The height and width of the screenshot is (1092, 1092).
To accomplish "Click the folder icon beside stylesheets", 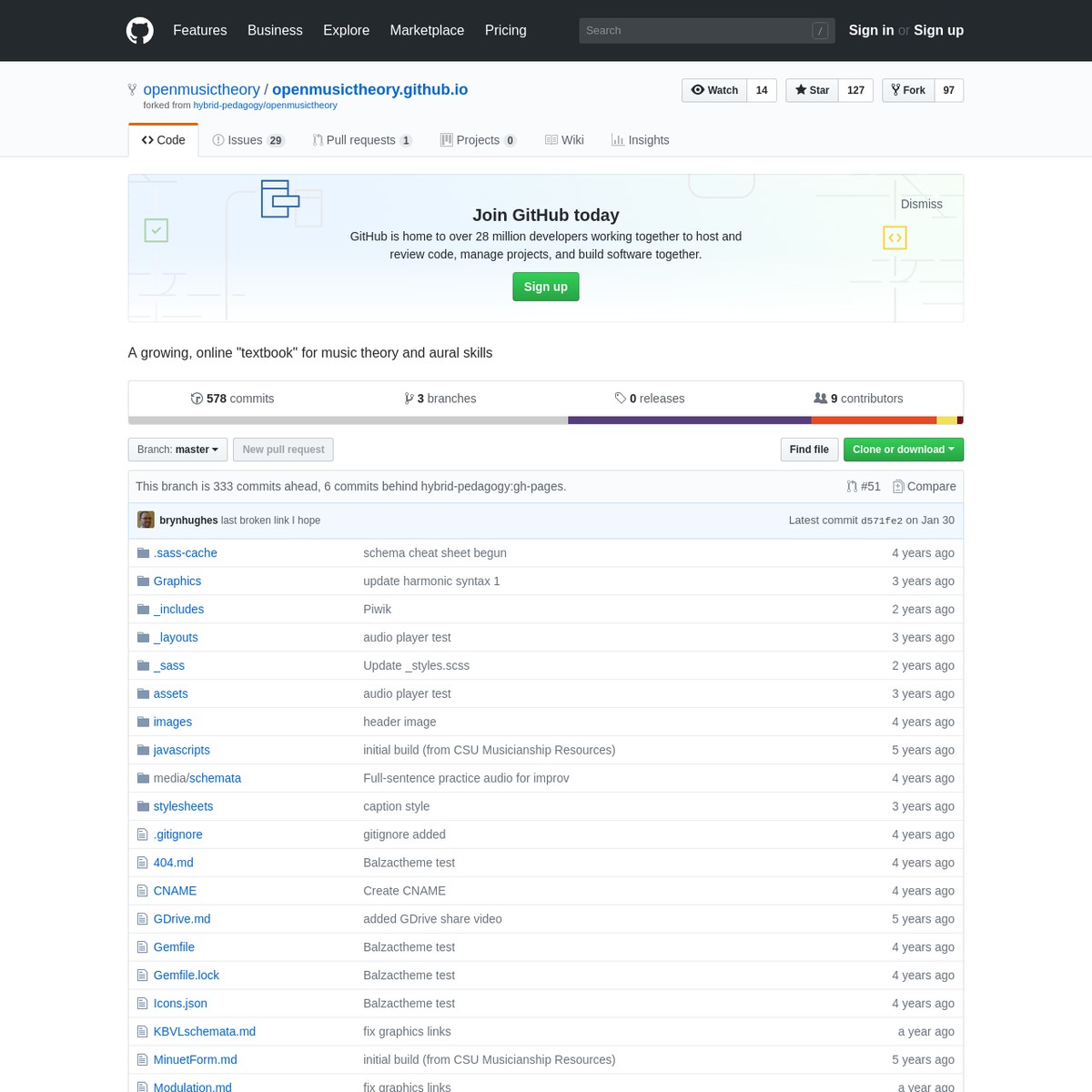I will click(x=143, y=806).
